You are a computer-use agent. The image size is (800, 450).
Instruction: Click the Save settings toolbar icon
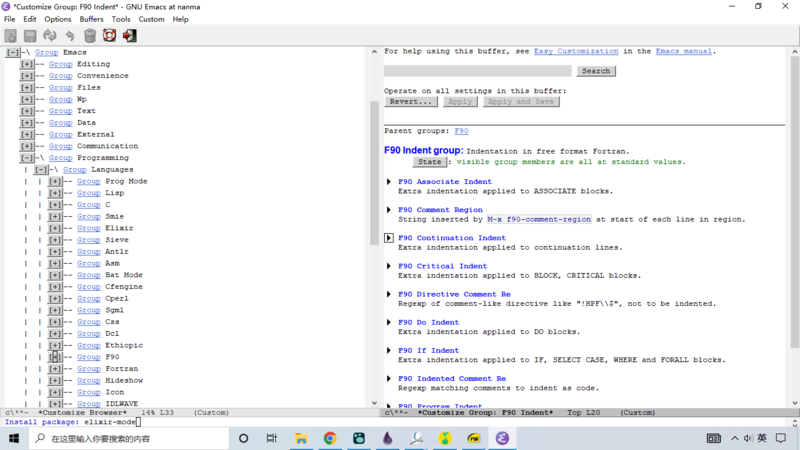30,36
